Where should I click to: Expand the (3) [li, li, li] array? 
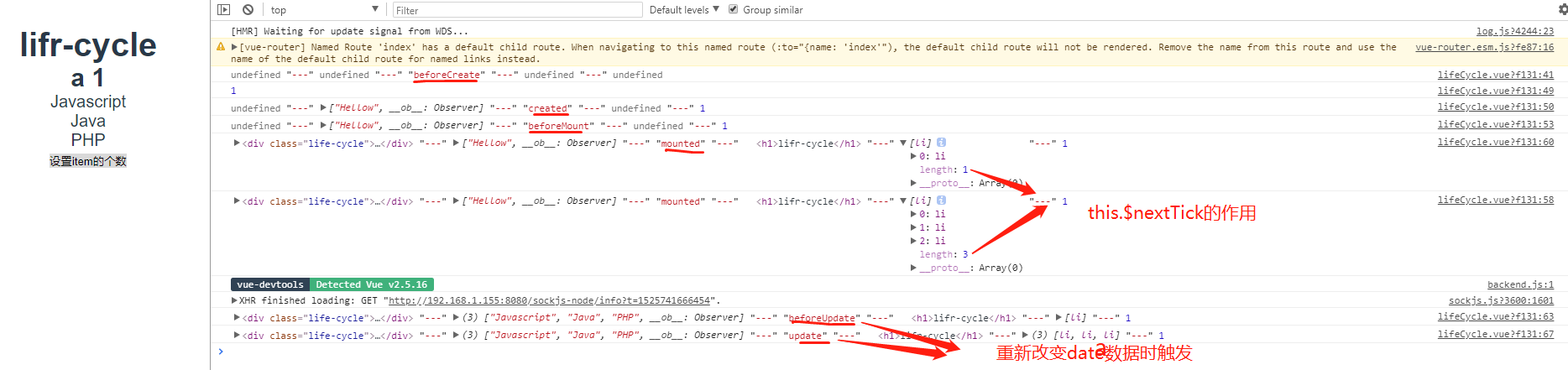coord(1025,335)
